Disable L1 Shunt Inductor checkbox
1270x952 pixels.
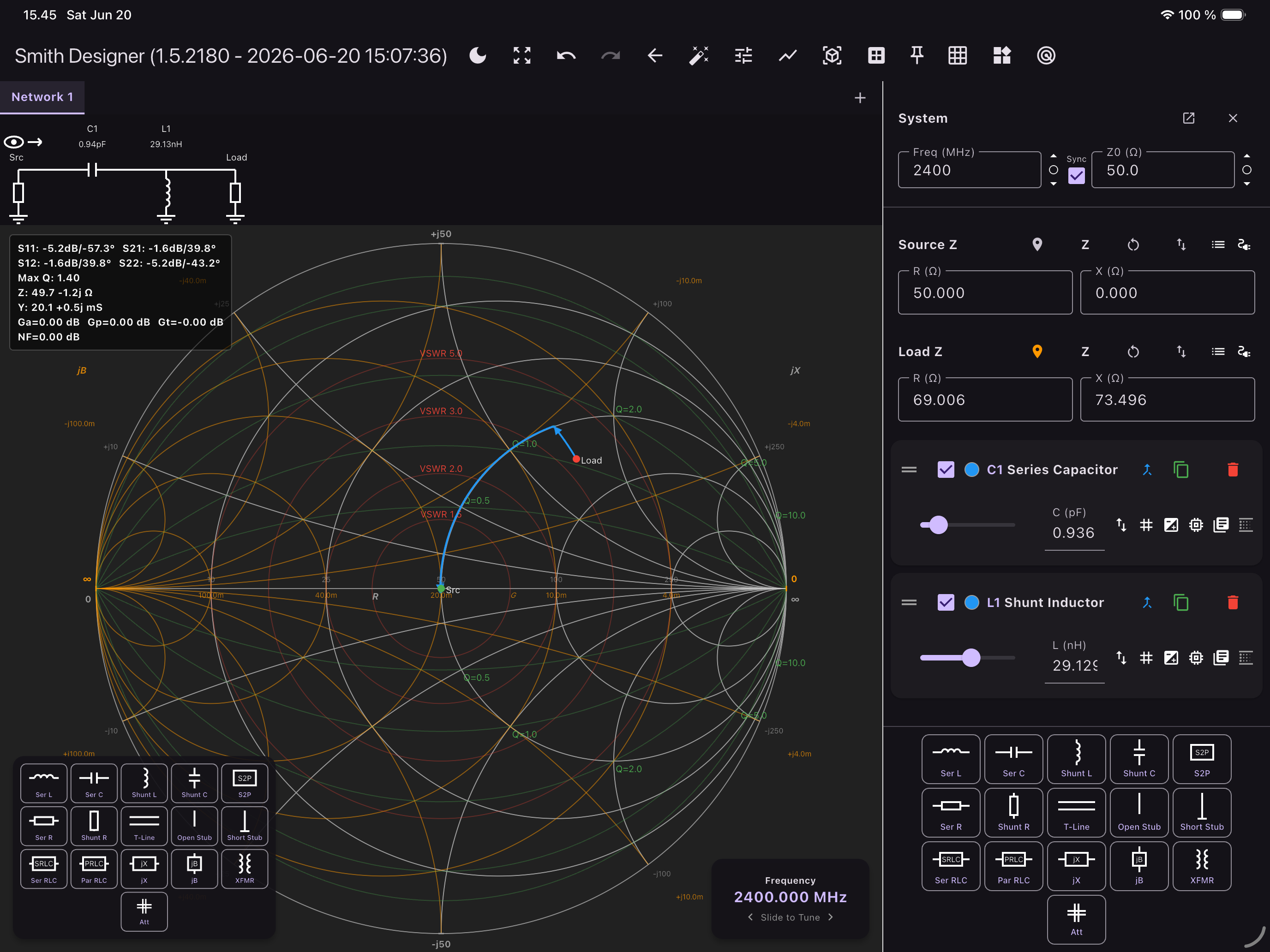click(946, 602)
